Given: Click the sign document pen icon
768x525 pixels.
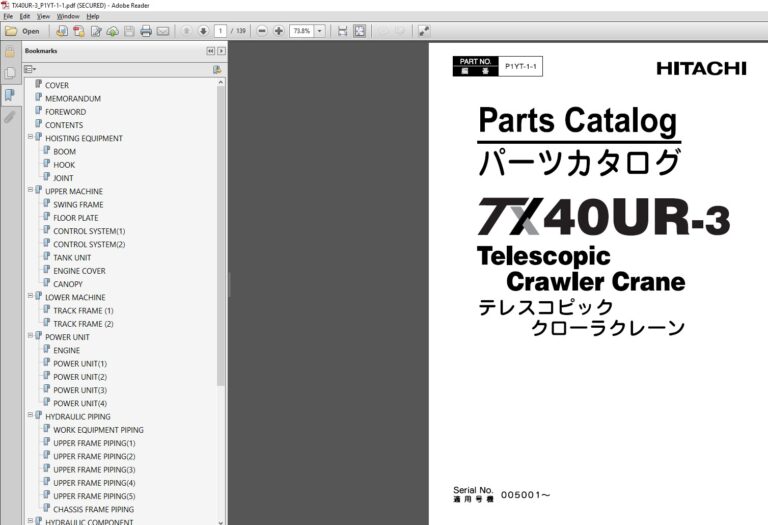Looking at the screenshot, I should pos(96,31).
